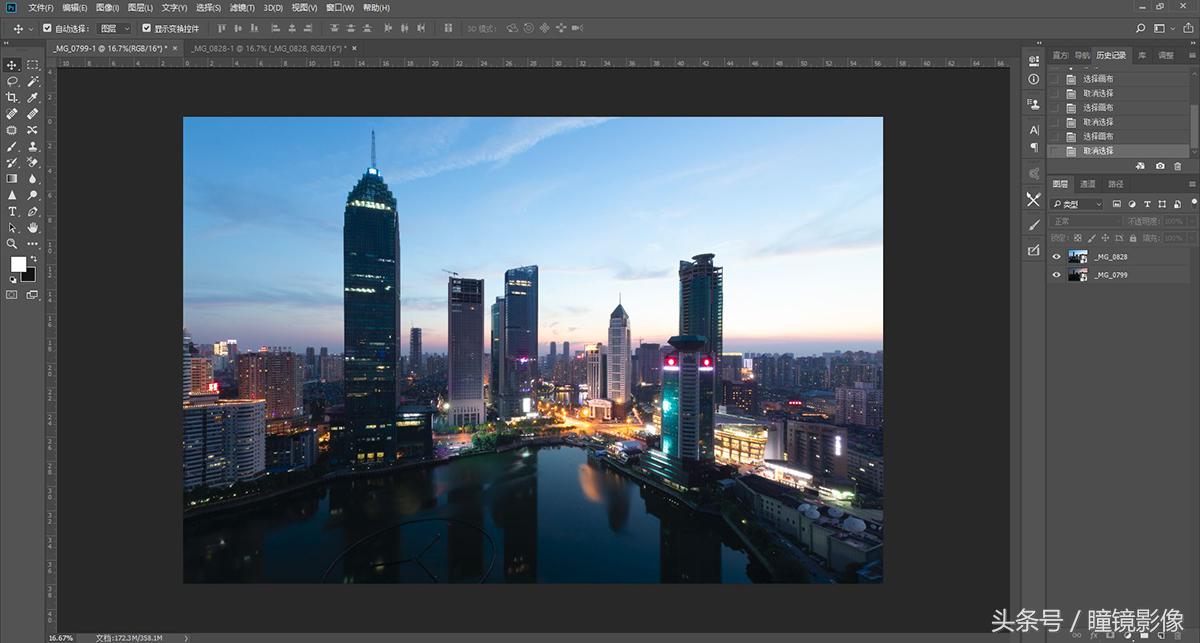Select the Zoom magnifier tool

12,243
